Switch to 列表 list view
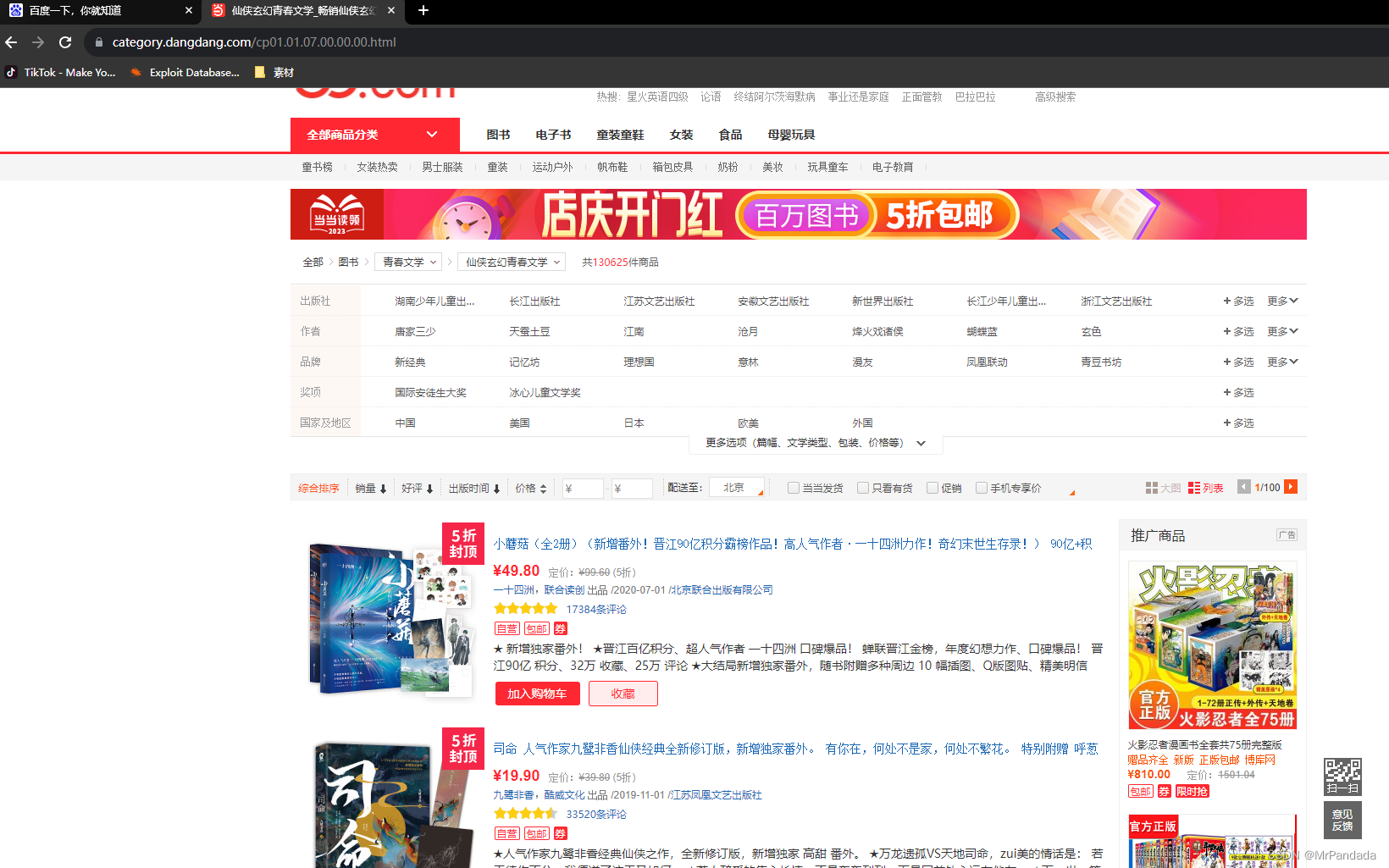 [x=1205, y=488]
